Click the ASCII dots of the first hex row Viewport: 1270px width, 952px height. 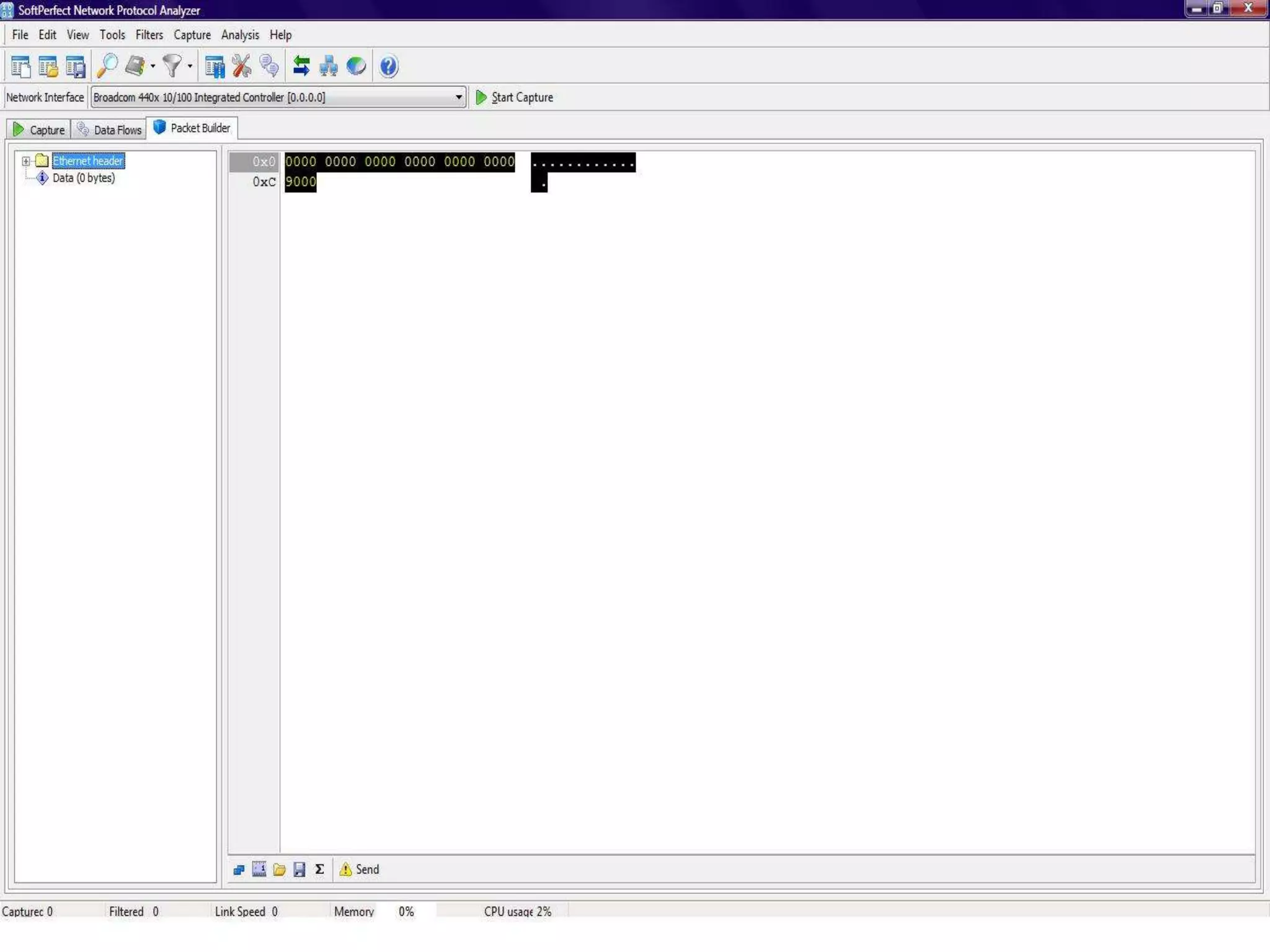click(583, 162)
